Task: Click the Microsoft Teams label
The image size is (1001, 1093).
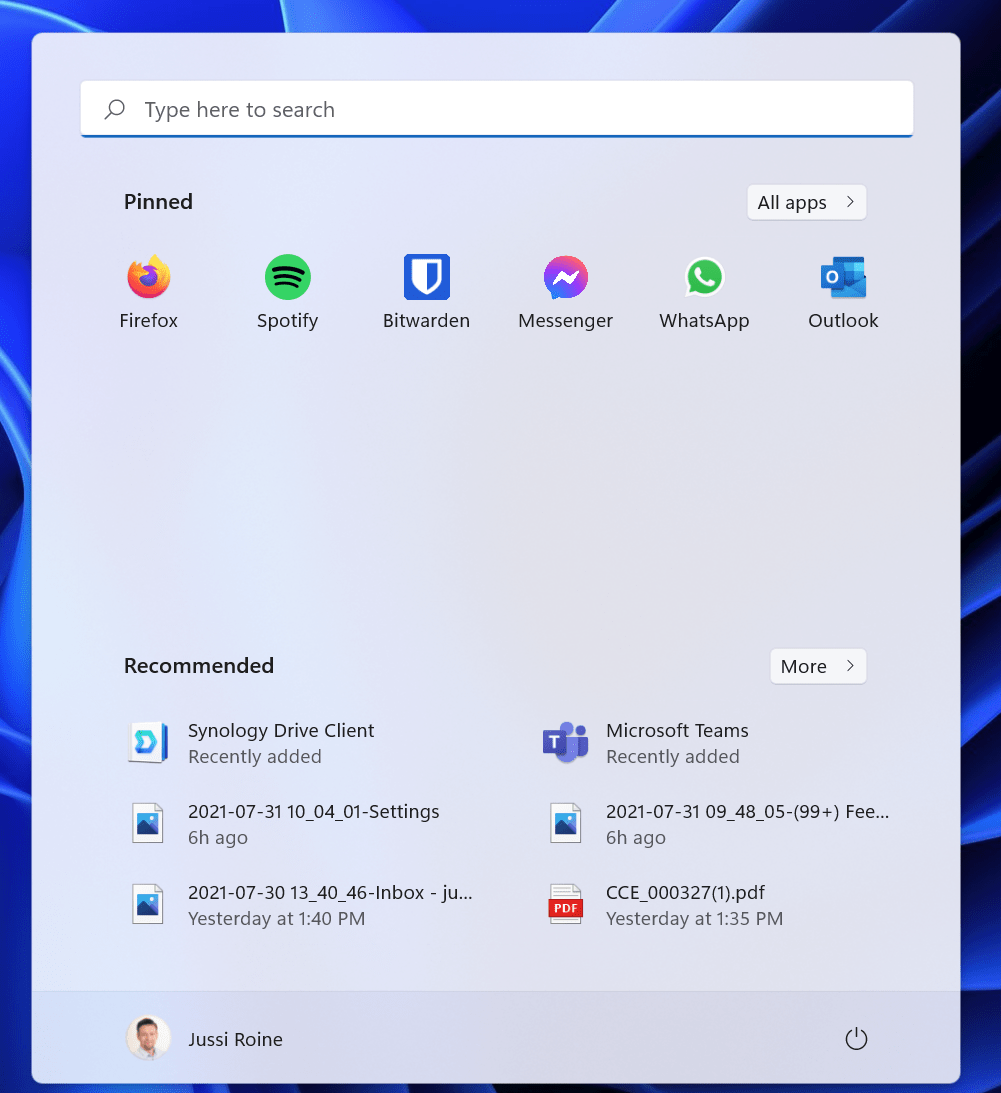Action: 677,731
